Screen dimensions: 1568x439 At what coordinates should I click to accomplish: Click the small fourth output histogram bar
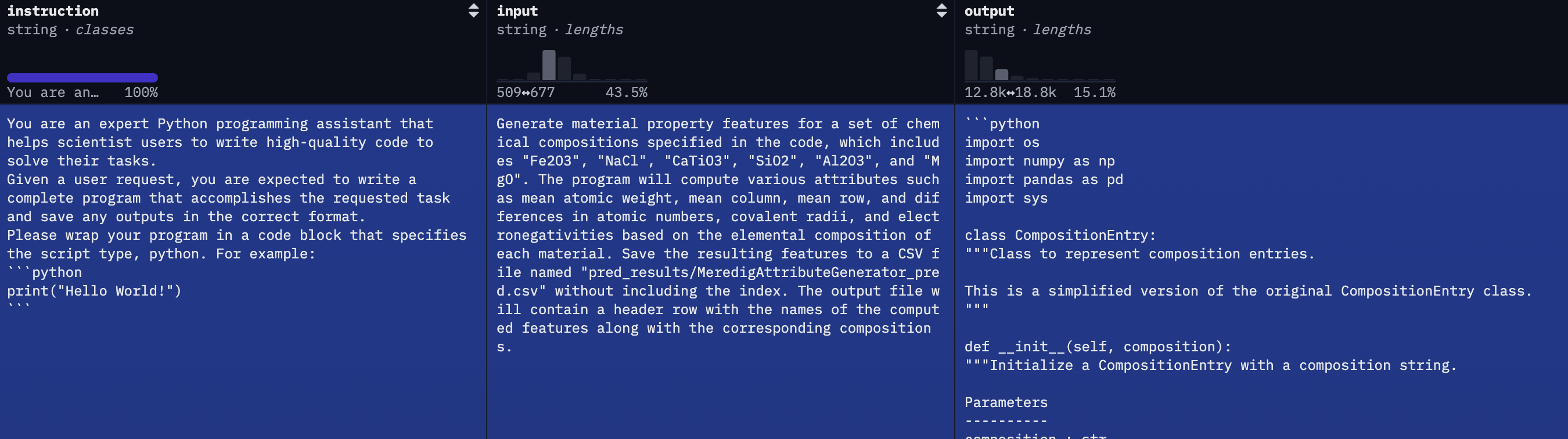click(x=1016, y=78)
